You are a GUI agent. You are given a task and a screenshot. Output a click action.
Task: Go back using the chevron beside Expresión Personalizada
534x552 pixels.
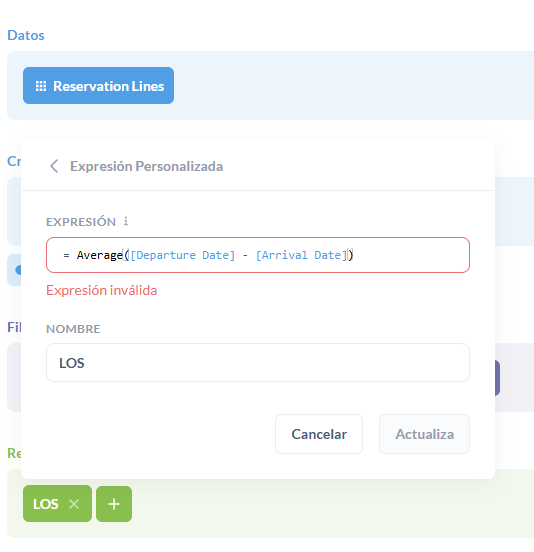pos(54,166)
